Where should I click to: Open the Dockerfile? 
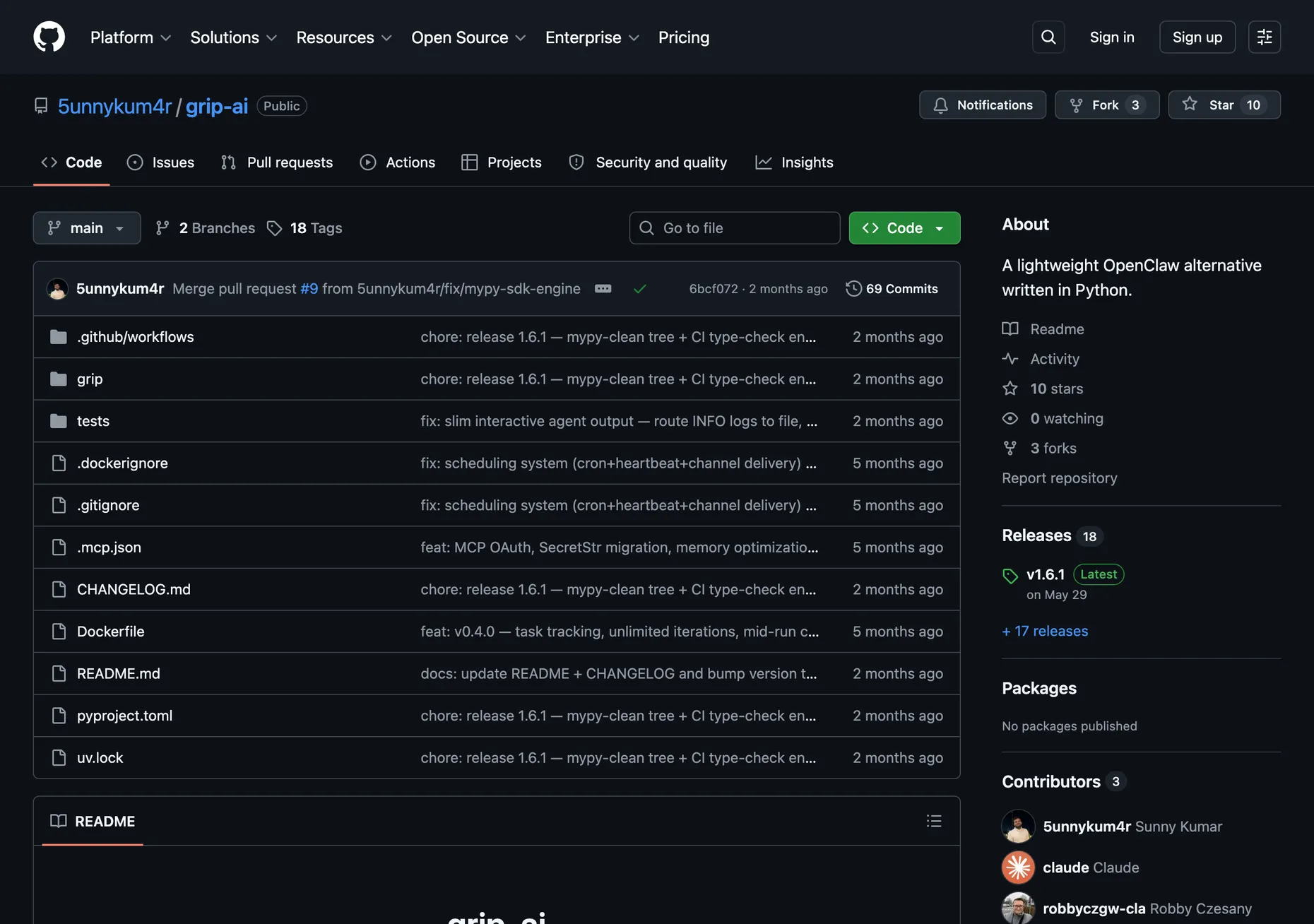[x=110, y=632]
